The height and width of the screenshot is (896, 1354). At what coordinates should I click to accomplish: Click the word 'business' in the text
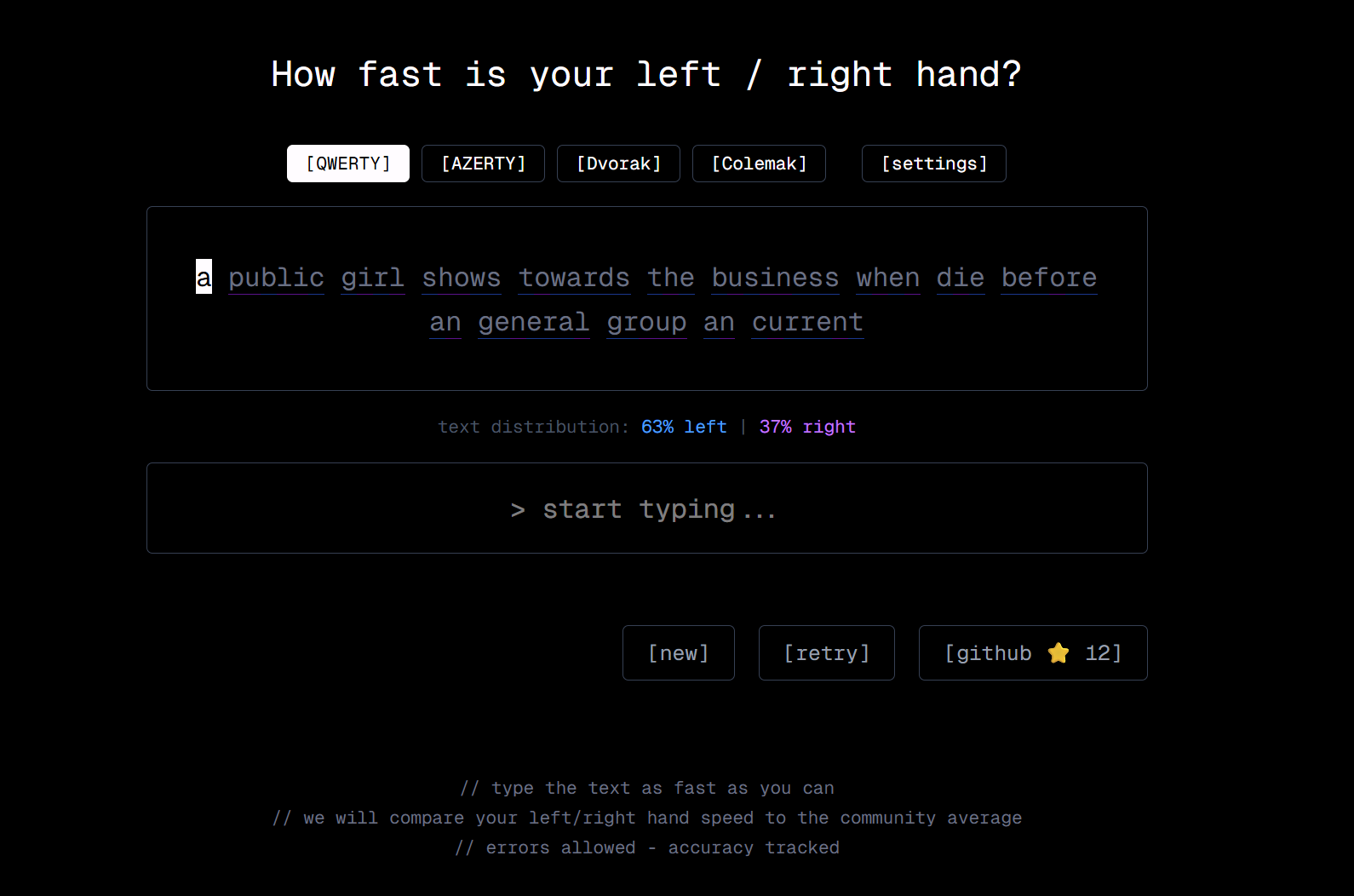point(775,278)
